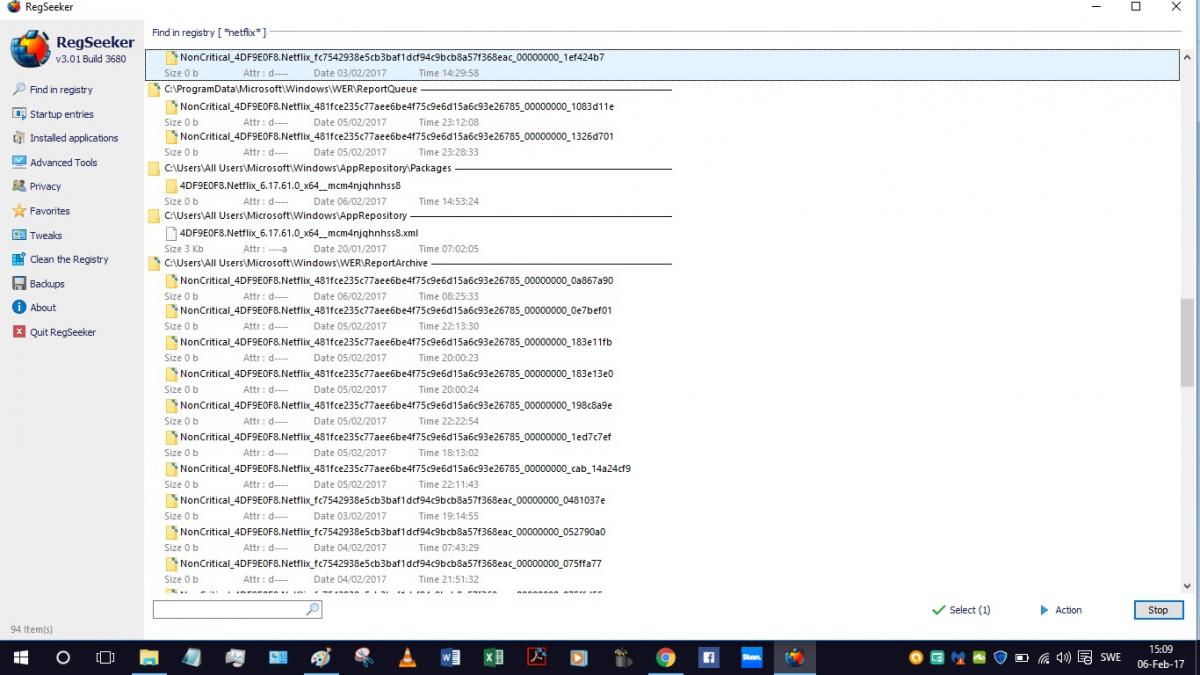Click the file icon for the Netflix .xml entry
This screenshot has width=1200, height=675.
pos(172,233)
